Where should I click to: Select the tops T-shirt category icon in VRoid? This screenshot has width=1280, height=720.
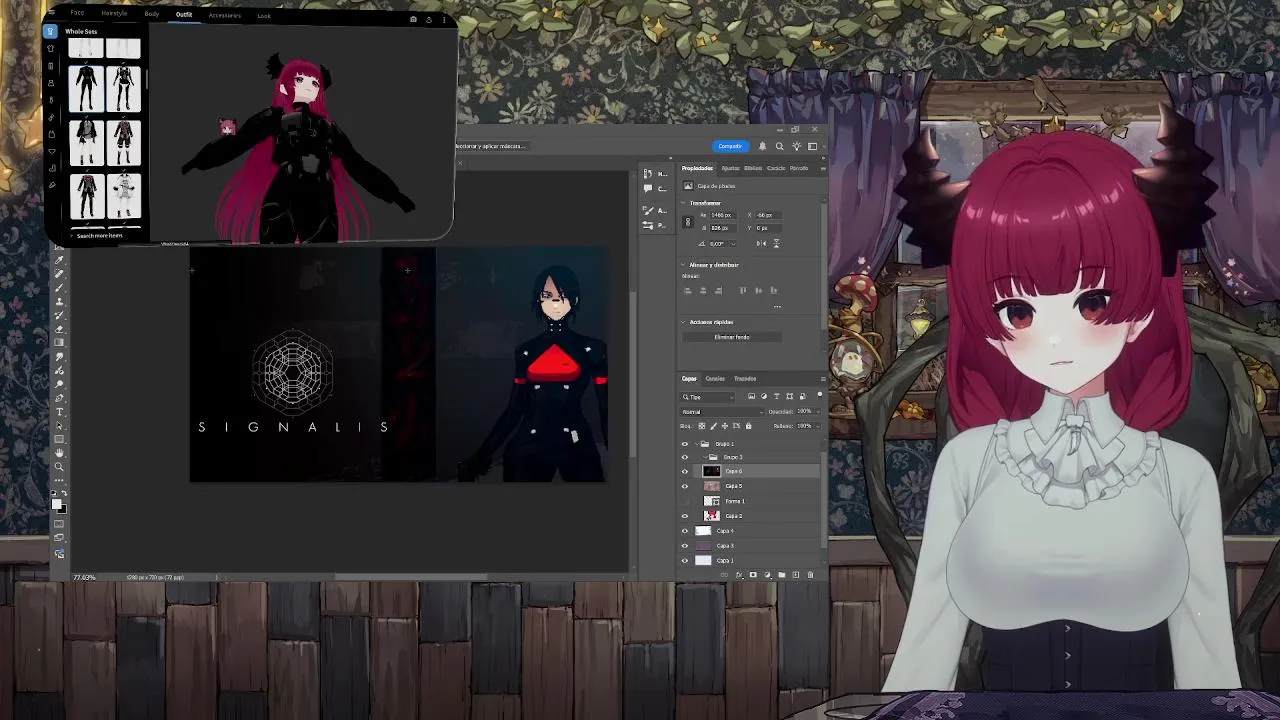50,48
